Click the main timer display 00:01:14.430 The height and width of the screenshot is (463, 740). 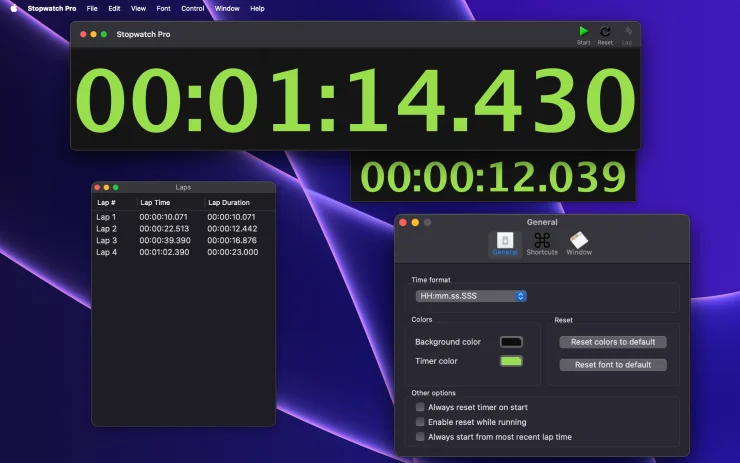pos(355,100)
